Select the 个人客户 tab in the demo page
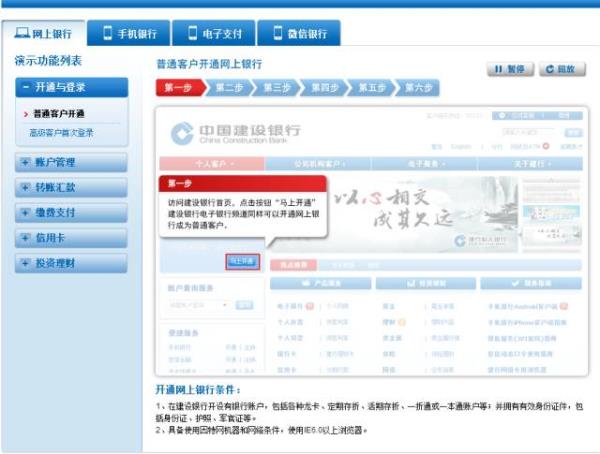 (x=213, y=163)
